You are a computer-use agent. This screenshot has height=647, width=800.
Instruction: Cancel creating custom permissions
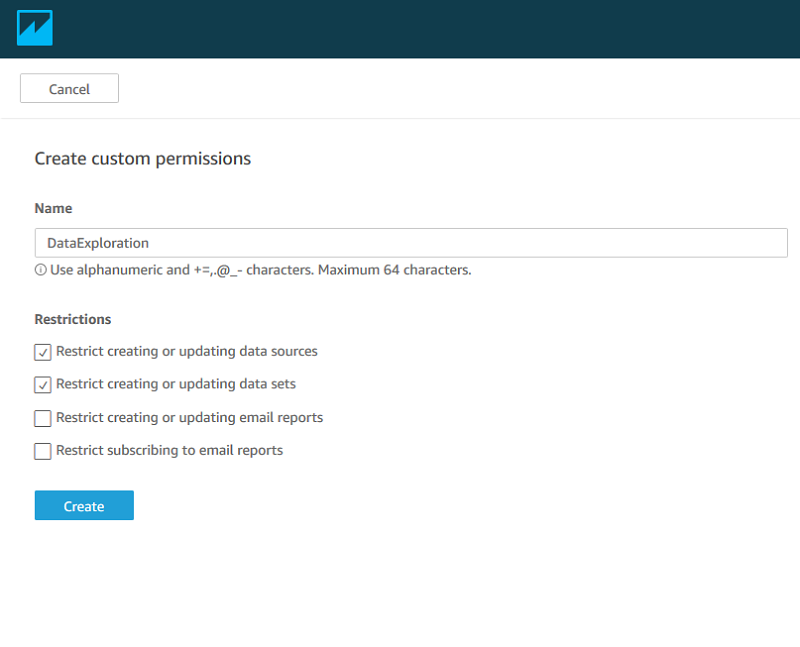pyautogui.click(x=69, y=88)
